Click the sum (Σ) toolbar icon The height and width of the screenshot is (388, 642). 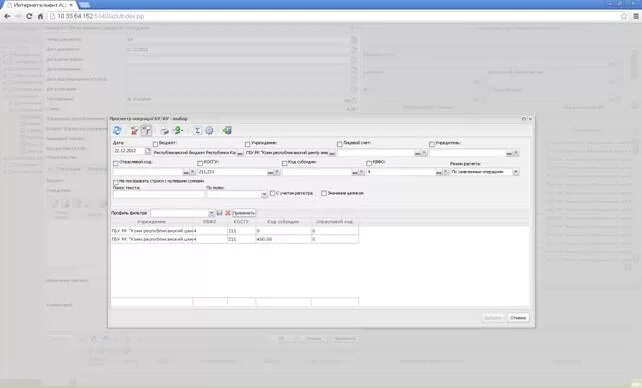click(197, 131)
